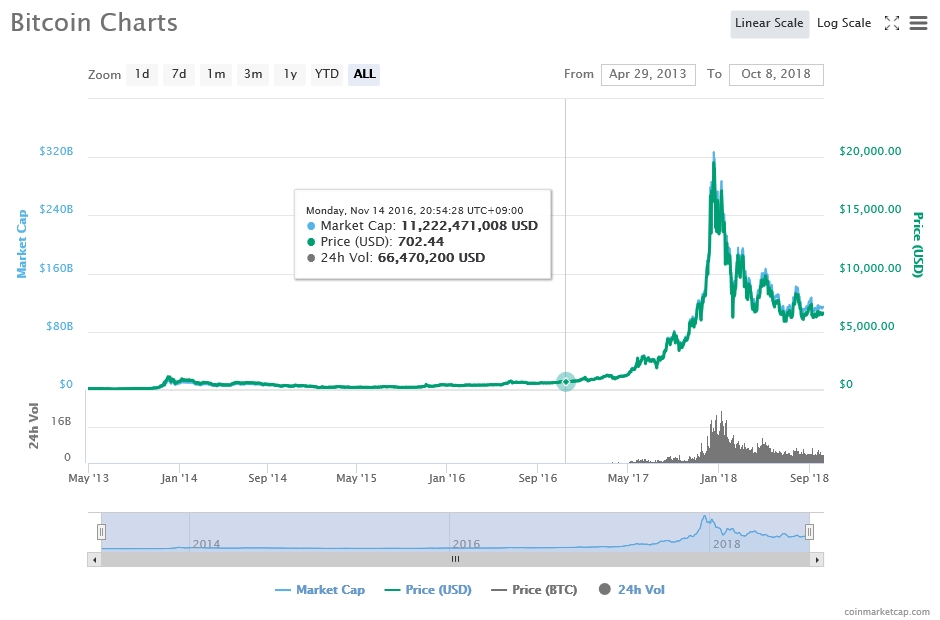Set zoom range to 1d
Image resolution: width=940 pixels, height=620 pixels.
[x=142, y=74]
